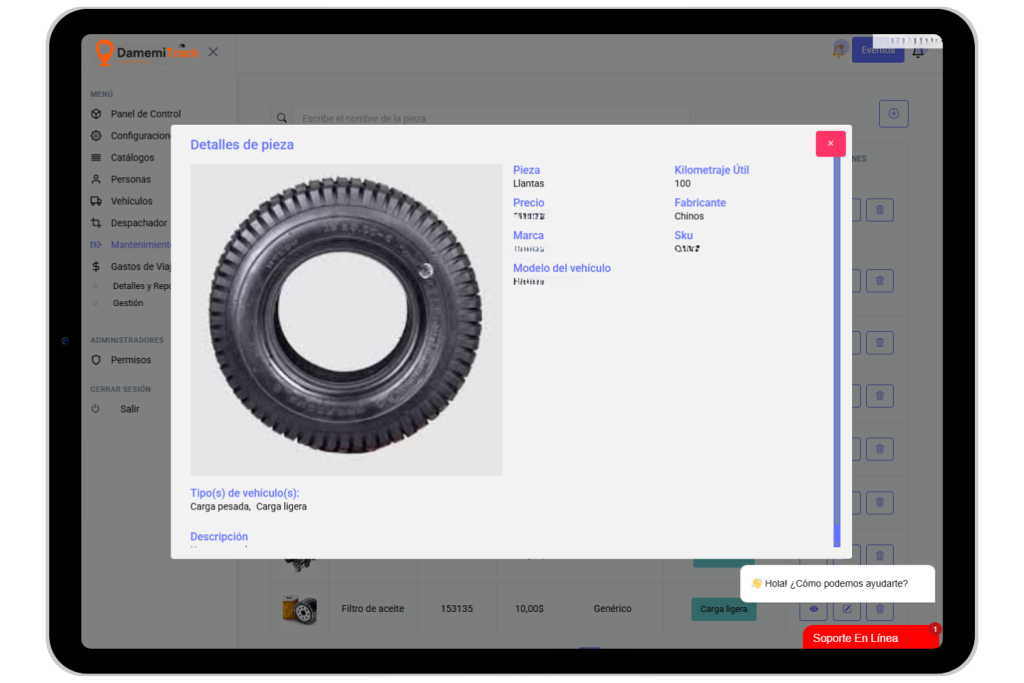Image resolution: width=1024 pixels, height=683 pixels.
Task: Click the tire image in piece details
Action: tap(346, 319)
